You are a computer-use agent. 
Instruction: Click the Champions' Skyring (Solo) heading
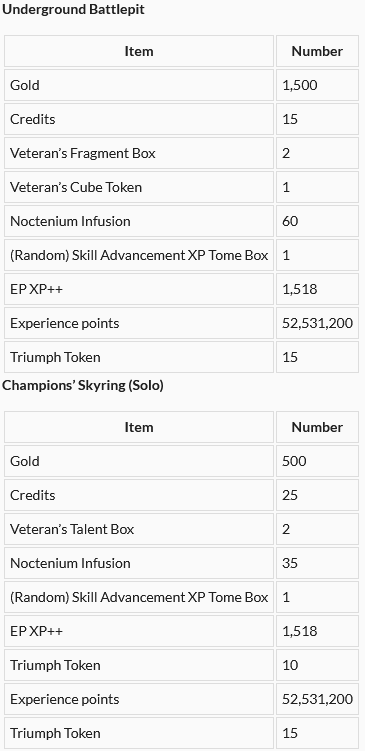83,386
